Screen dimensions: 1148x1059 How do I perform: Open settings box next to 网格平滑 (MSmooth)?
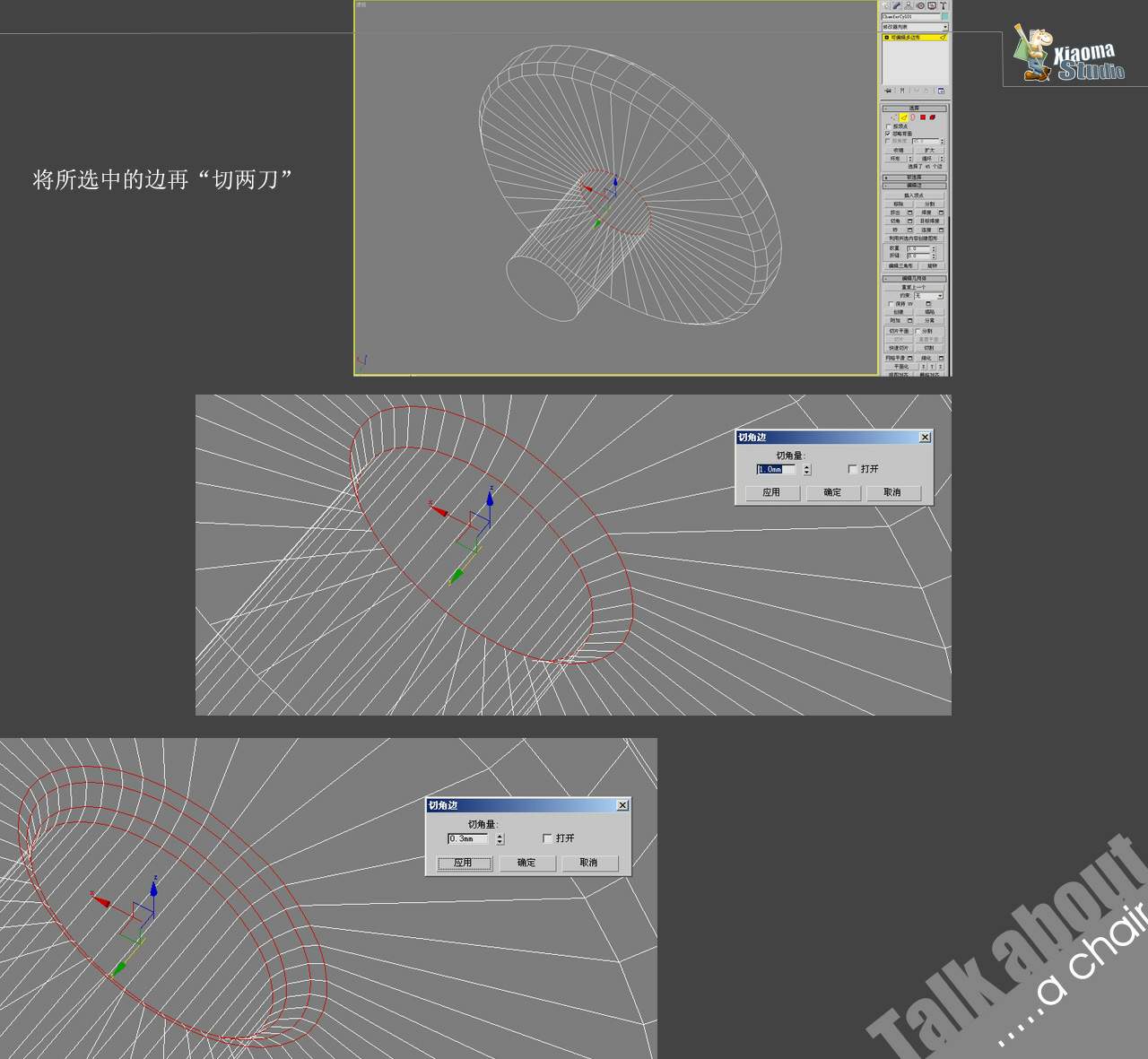[x=909, y=358]
